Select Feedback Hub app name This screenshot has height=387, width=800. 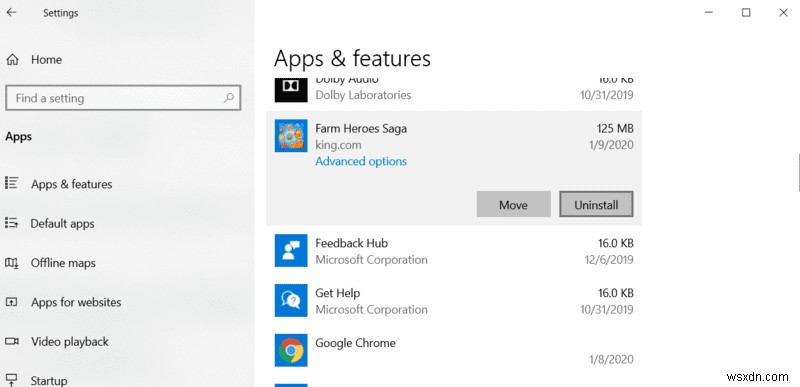pos(352,243)
